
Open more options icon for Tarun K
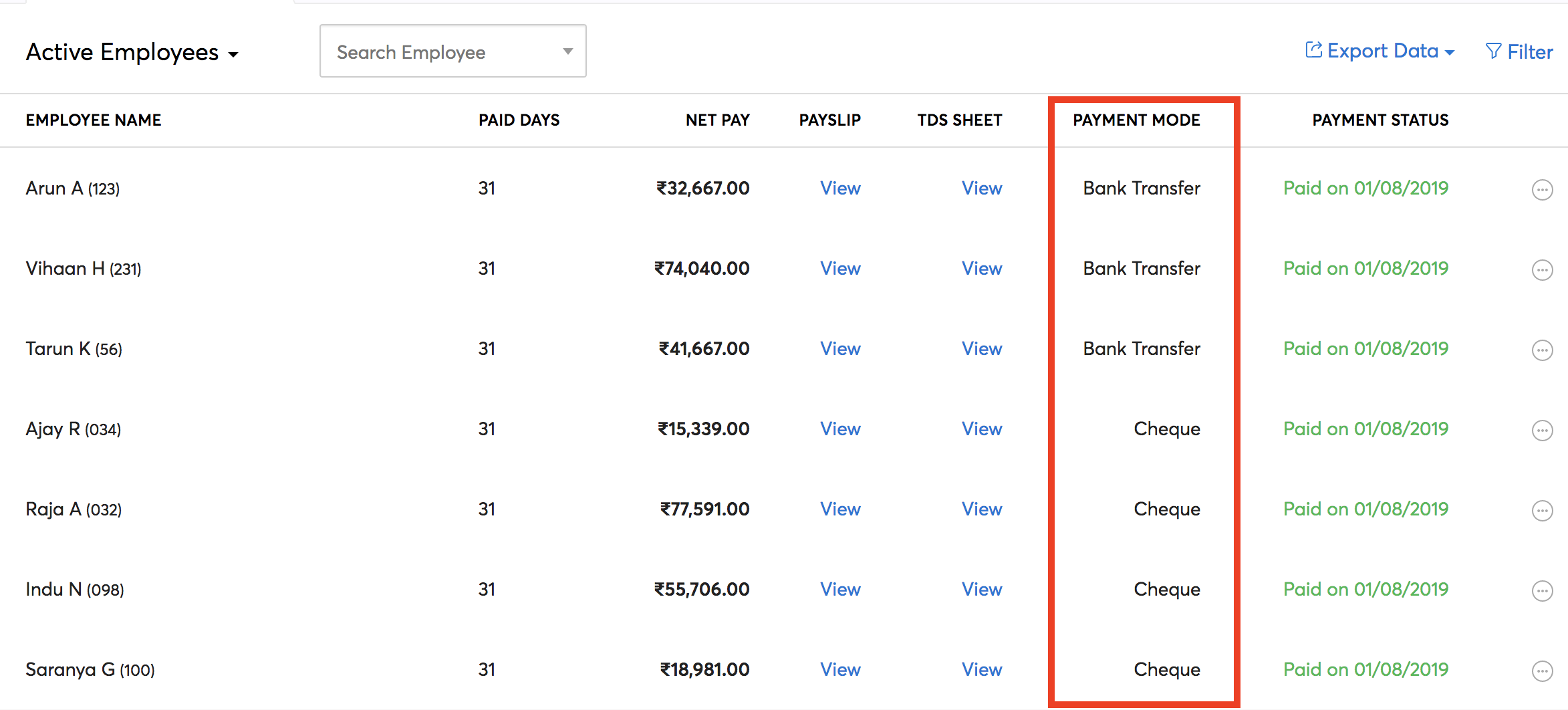coord(1542,350)
